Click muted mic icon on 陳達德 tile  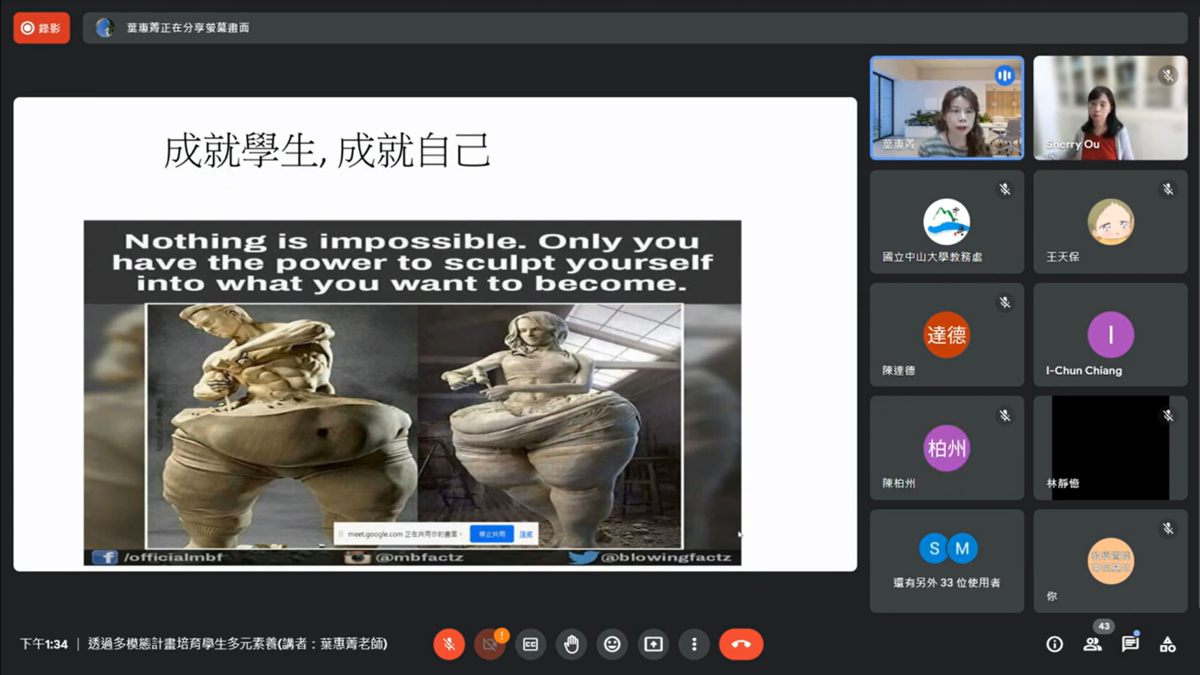click(x=1004, y=302)
